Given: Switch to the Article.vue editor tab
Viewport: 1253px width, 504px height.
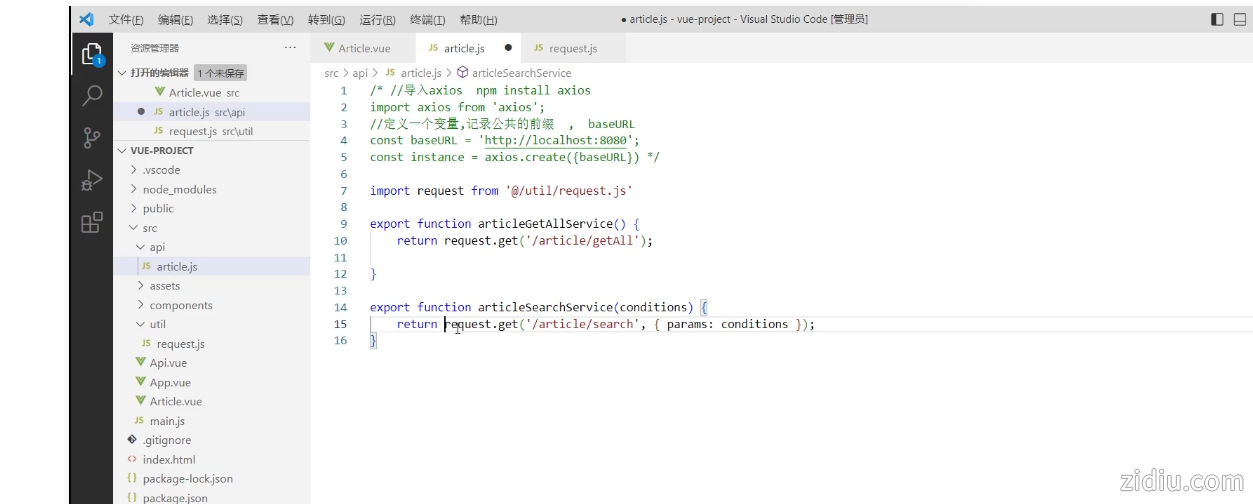Looking at the screenshot, I should [x=363, y=48].
